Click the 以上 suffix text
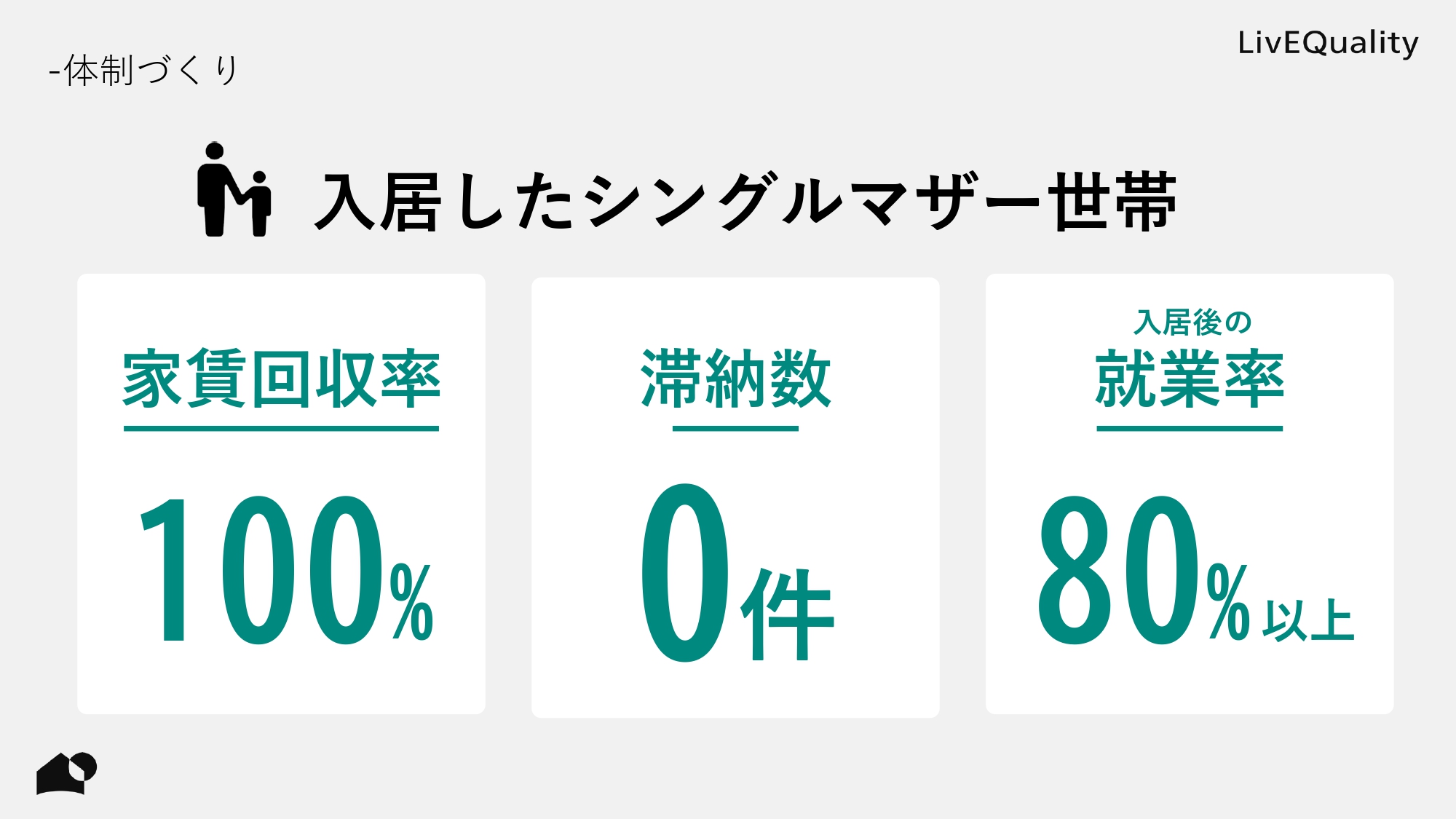Viewport: 1456px width, 819px height. [x=1308, y=621]
